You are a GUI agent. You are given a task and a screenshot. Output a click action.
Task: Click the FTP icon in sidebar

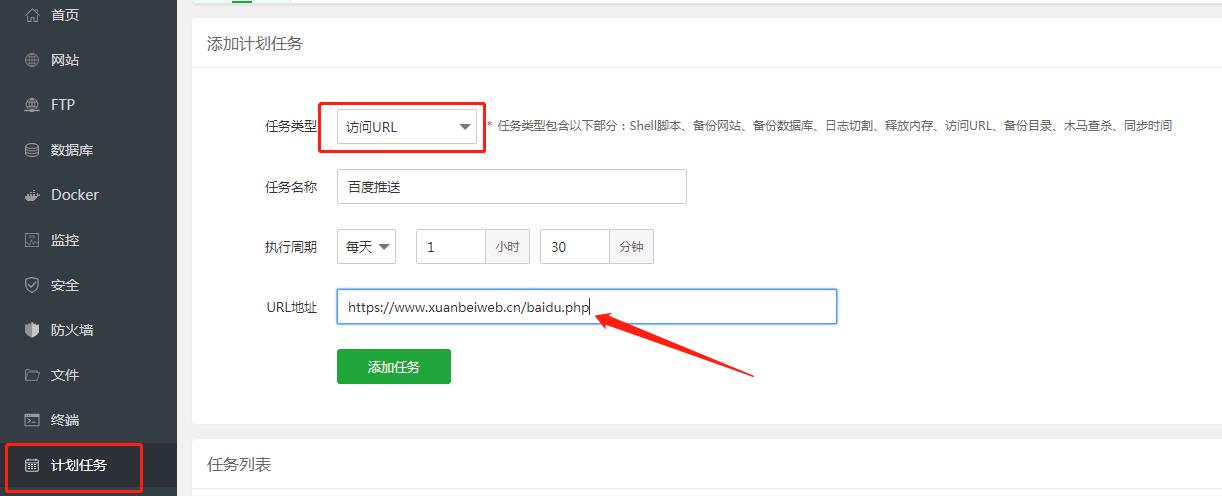(x=32, y=105)
